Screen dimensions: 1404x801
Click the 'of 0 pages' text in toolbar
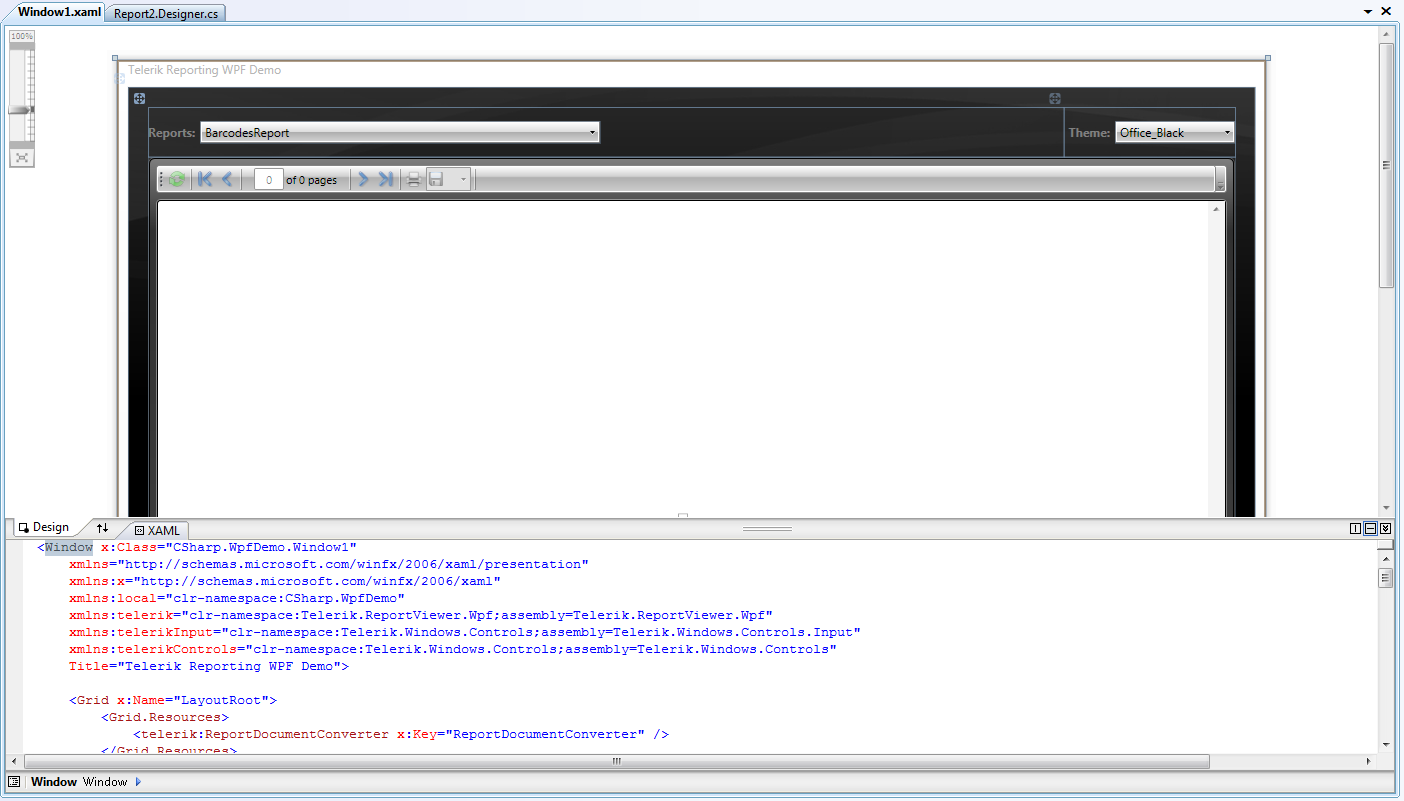pos(311,180)
